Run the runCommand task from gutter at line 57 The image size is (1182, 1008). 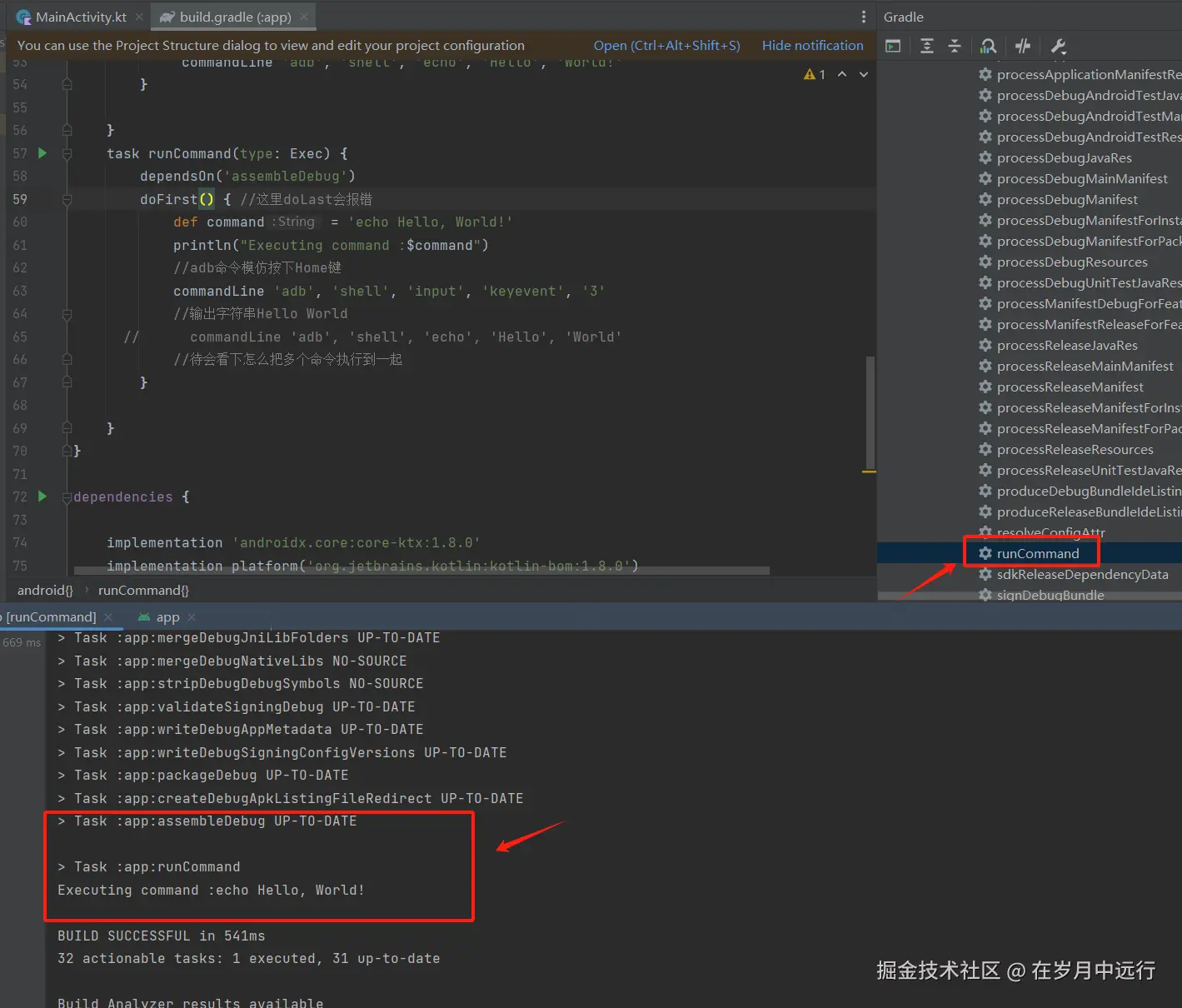pos(42,153)
